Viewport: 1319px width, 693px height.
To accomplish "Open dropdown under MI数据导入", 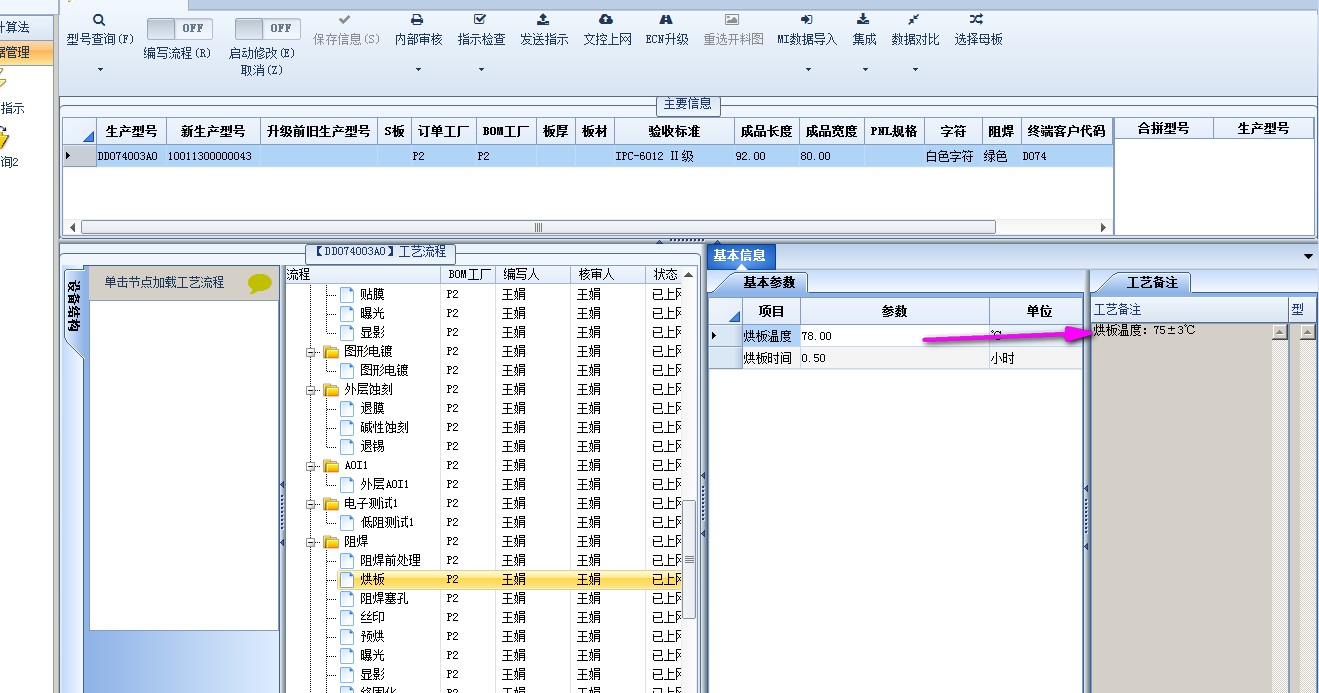I will [807, 70].
